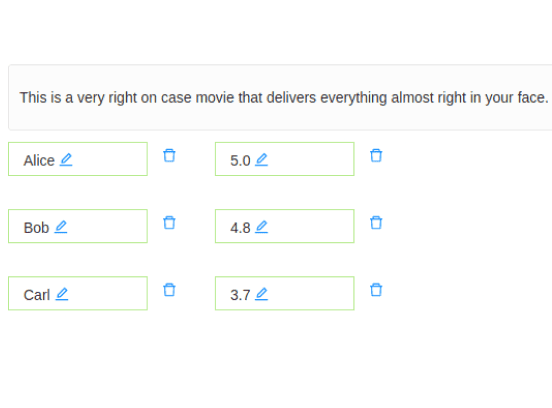Click the movie review text box
This screenshot has height=408, width=552.
point(280,98)
